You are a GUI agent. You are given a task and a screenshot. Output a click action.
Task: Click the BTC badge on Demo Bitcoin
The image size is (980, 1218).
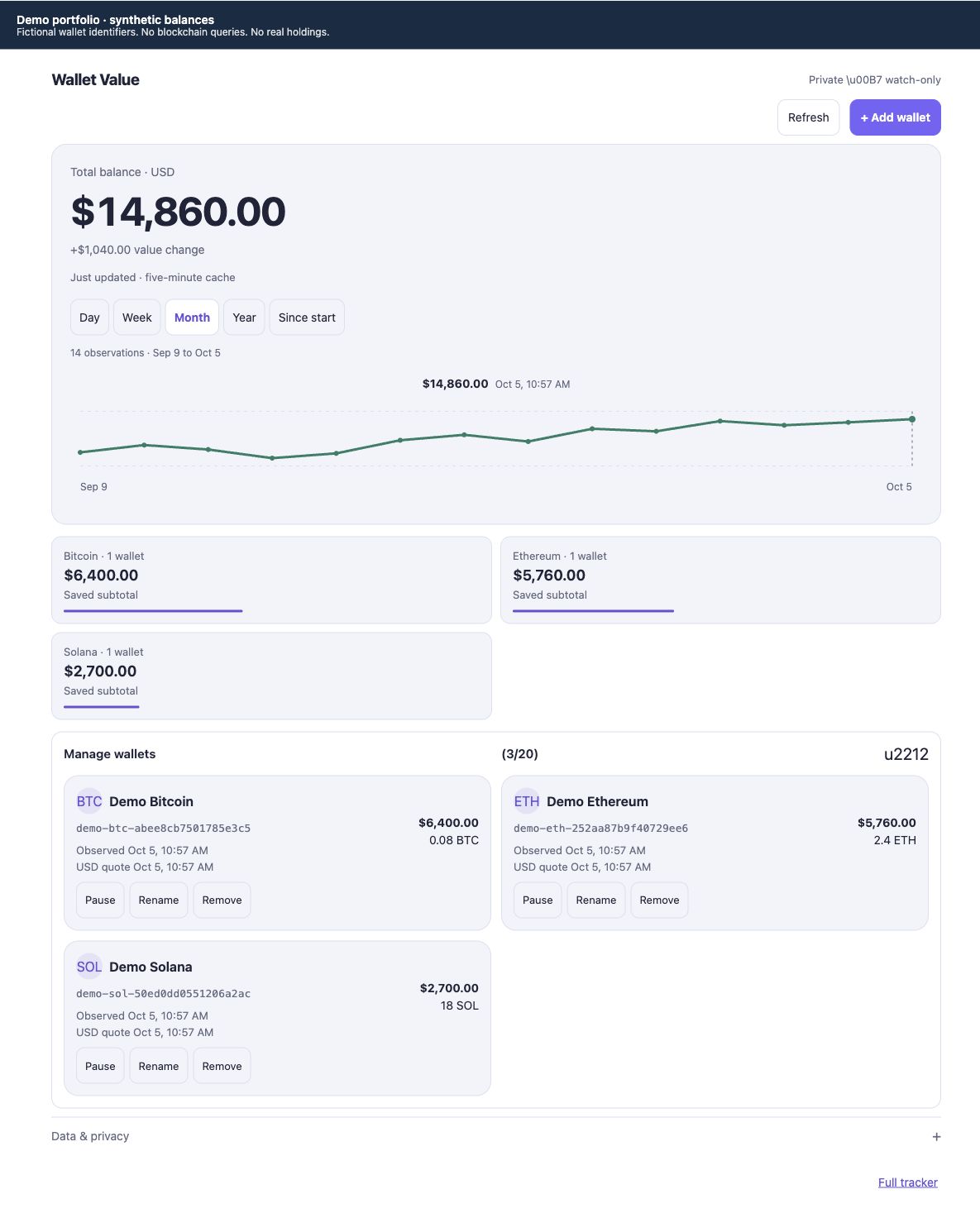pos(89,801)
